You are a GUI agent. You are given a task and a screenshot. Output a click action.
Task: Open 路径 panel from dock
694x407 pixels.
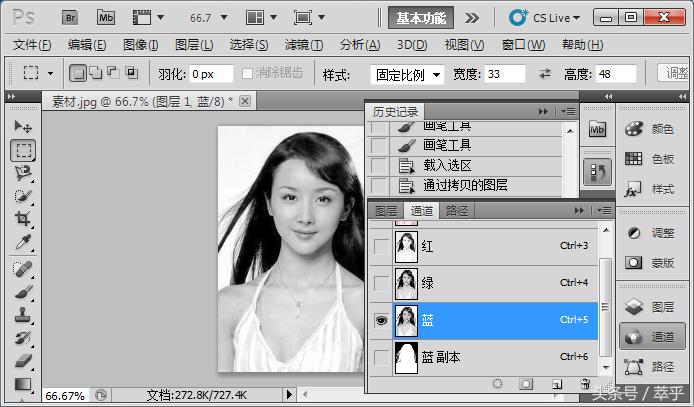point(650,367)
